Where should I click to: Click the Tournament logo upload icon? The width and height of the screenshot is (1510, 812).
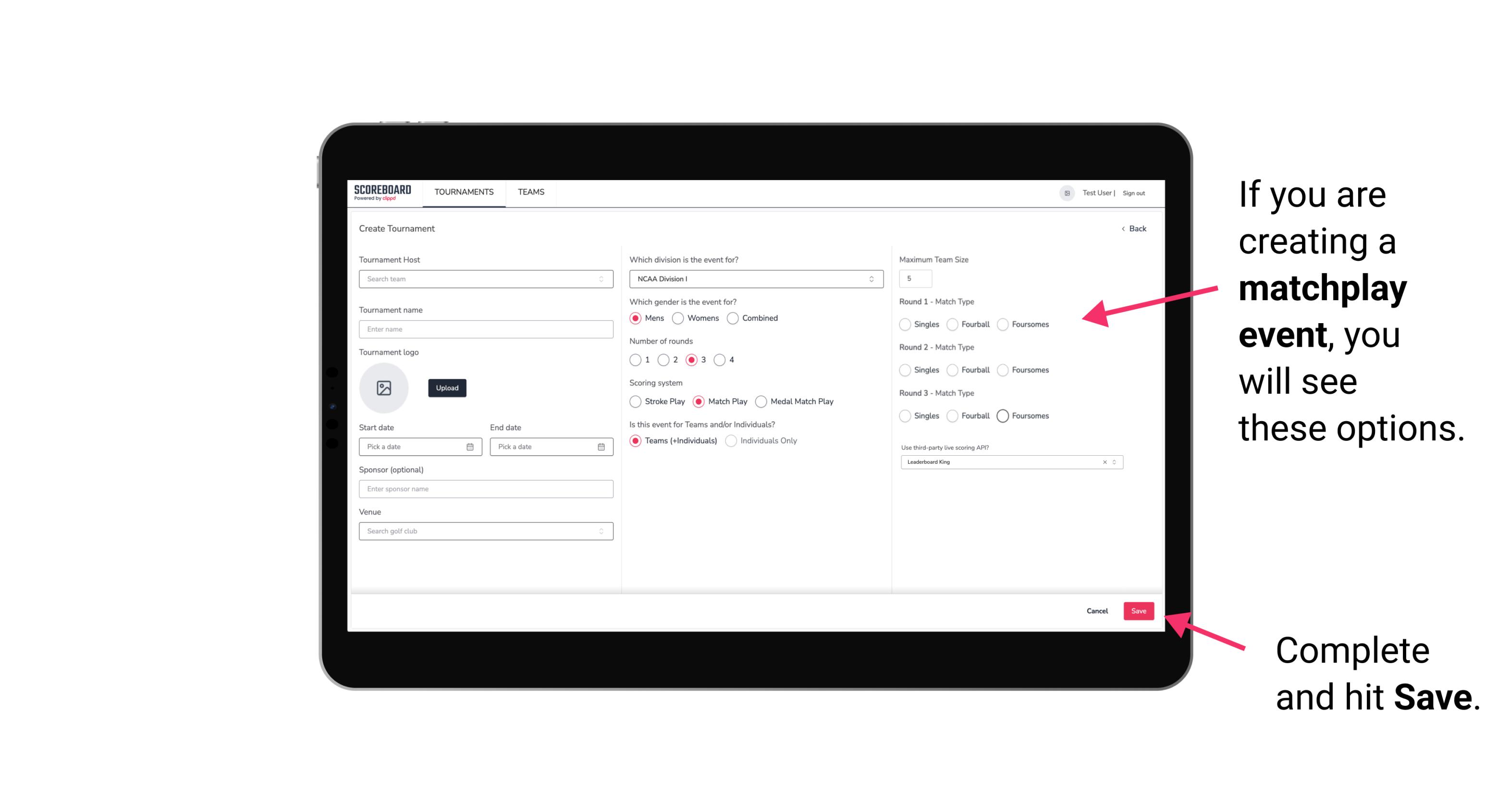click(x=384, y=388)
